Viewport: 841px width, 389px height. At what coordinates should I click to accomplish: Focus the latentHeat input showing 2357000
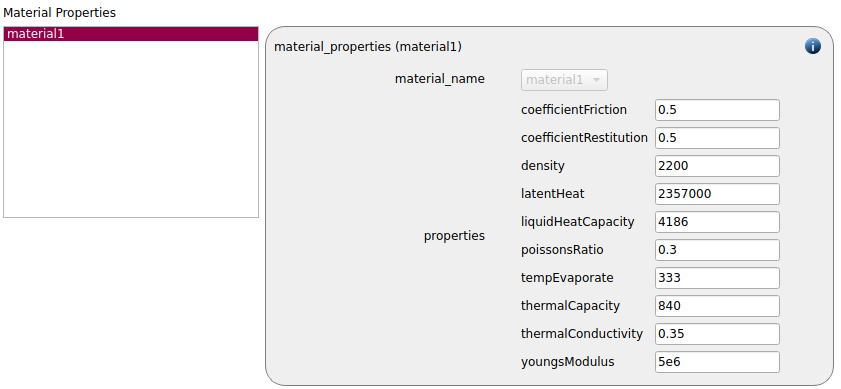[717, 194]
